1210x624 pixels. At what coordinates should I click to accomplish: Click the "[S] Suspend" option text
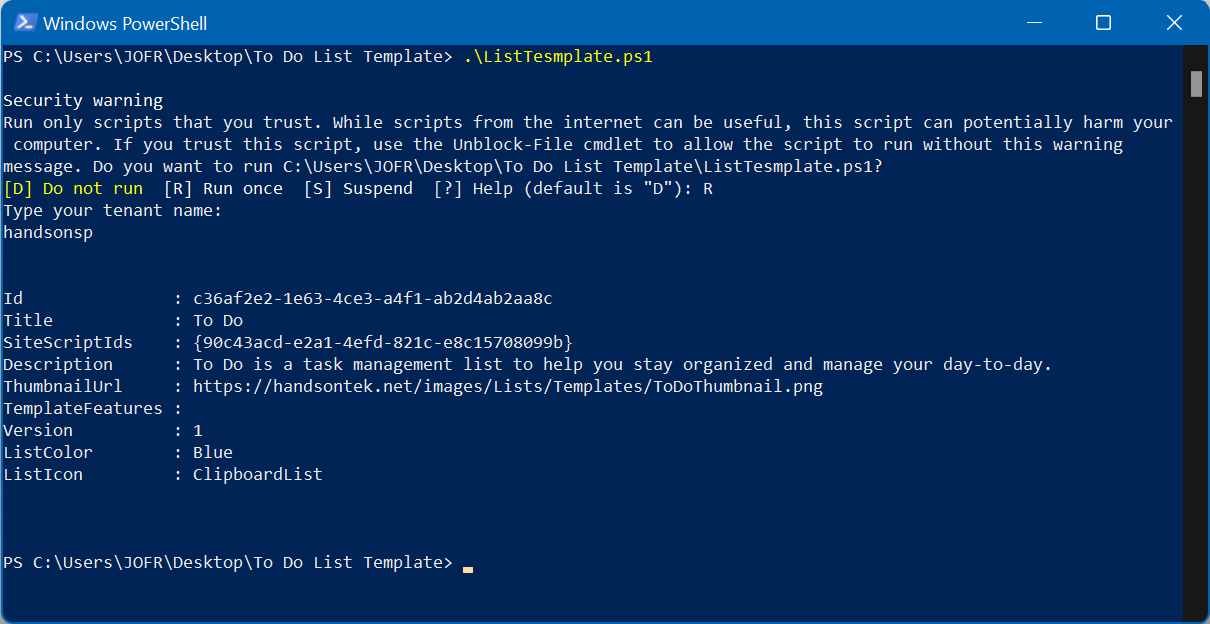(x=358, y=188)
